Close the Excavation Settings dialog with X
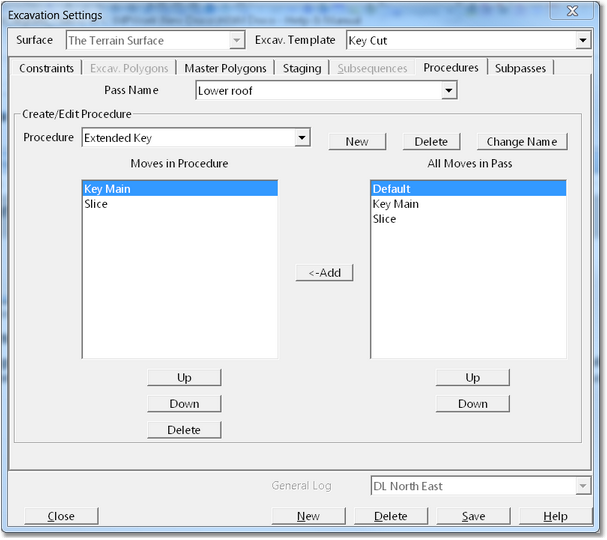 point(572,11)
